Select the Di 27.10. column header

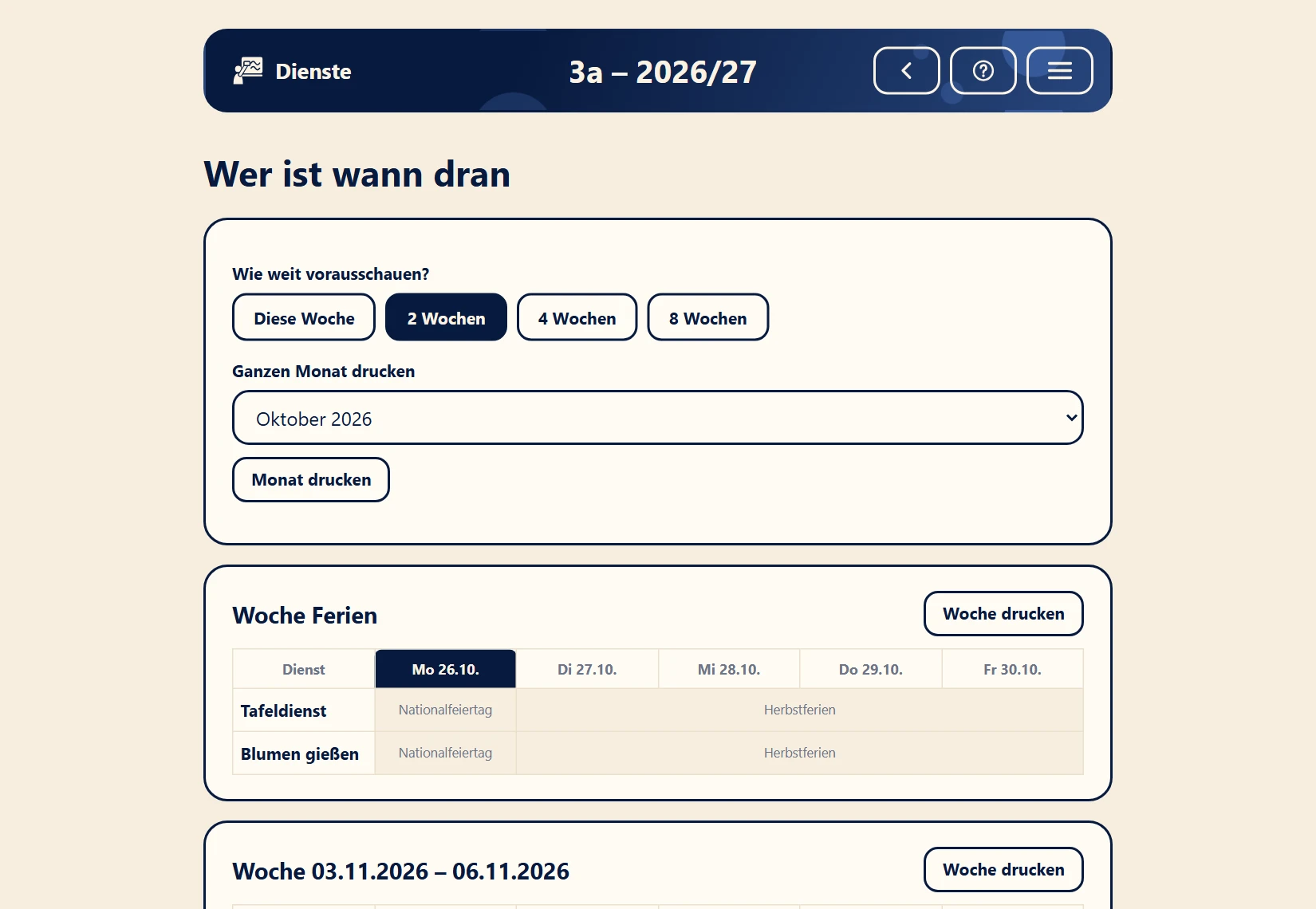(x=587, y=669)
